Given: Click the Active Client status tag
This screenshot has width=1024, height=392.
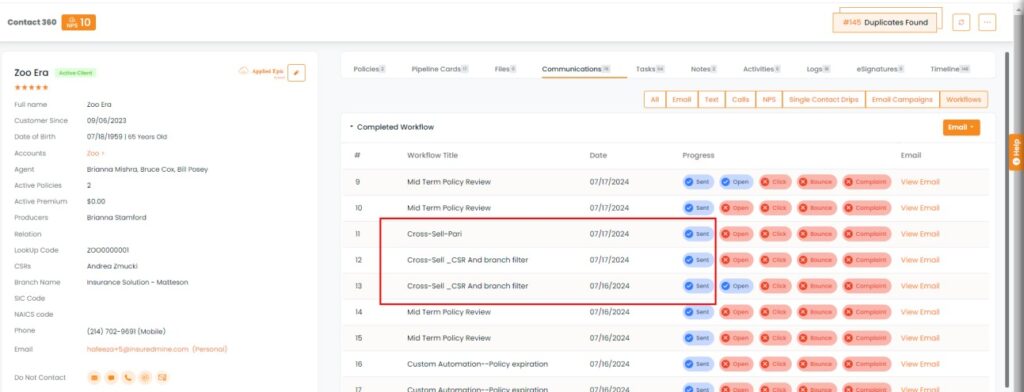Looking at the screenshot, I should 75,73.
